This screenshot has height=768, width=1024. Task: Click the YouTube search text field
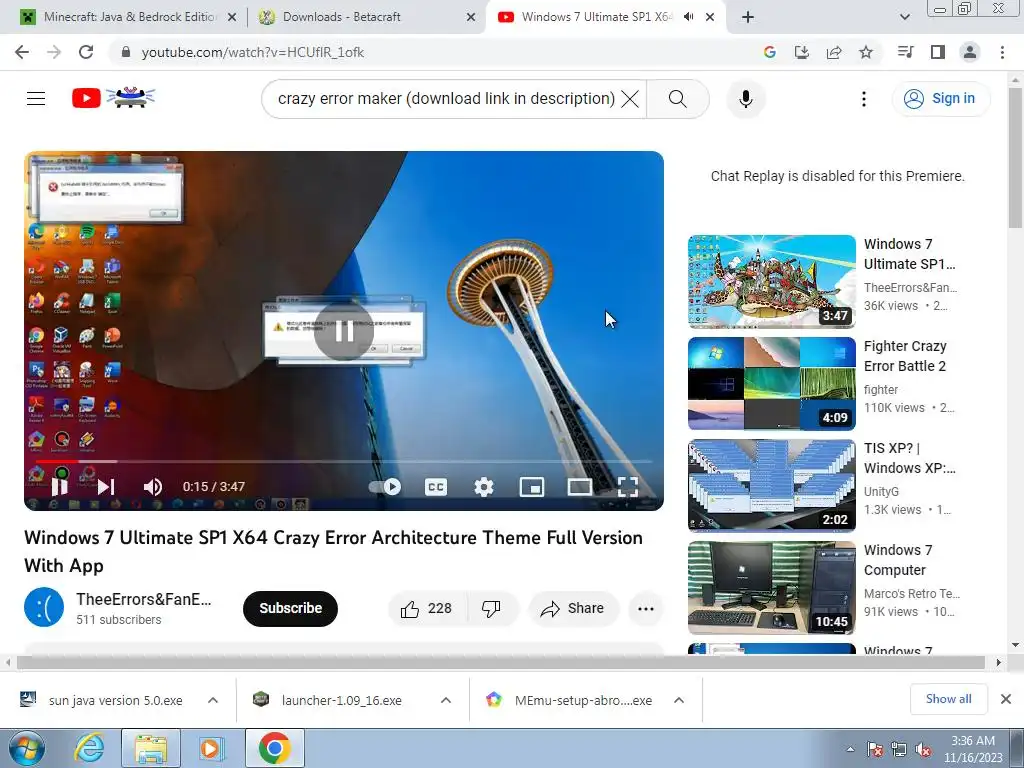pos(446,99)
